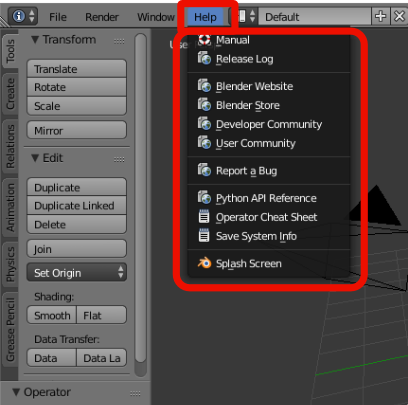
Task: Click the Data La transfer button
Action: [102, 358]
